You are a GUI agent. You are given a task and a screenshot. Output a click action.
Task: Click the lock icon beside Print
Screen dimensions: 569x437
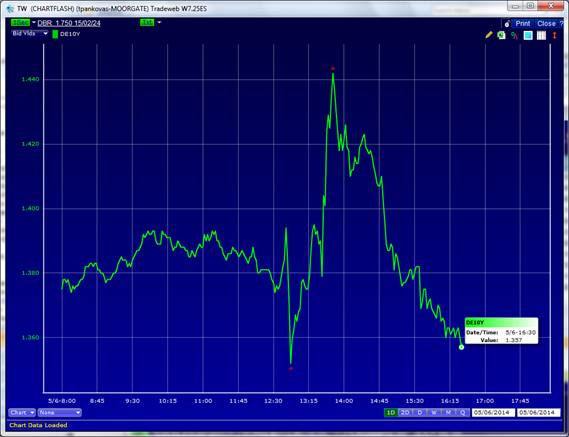(507, 24)
